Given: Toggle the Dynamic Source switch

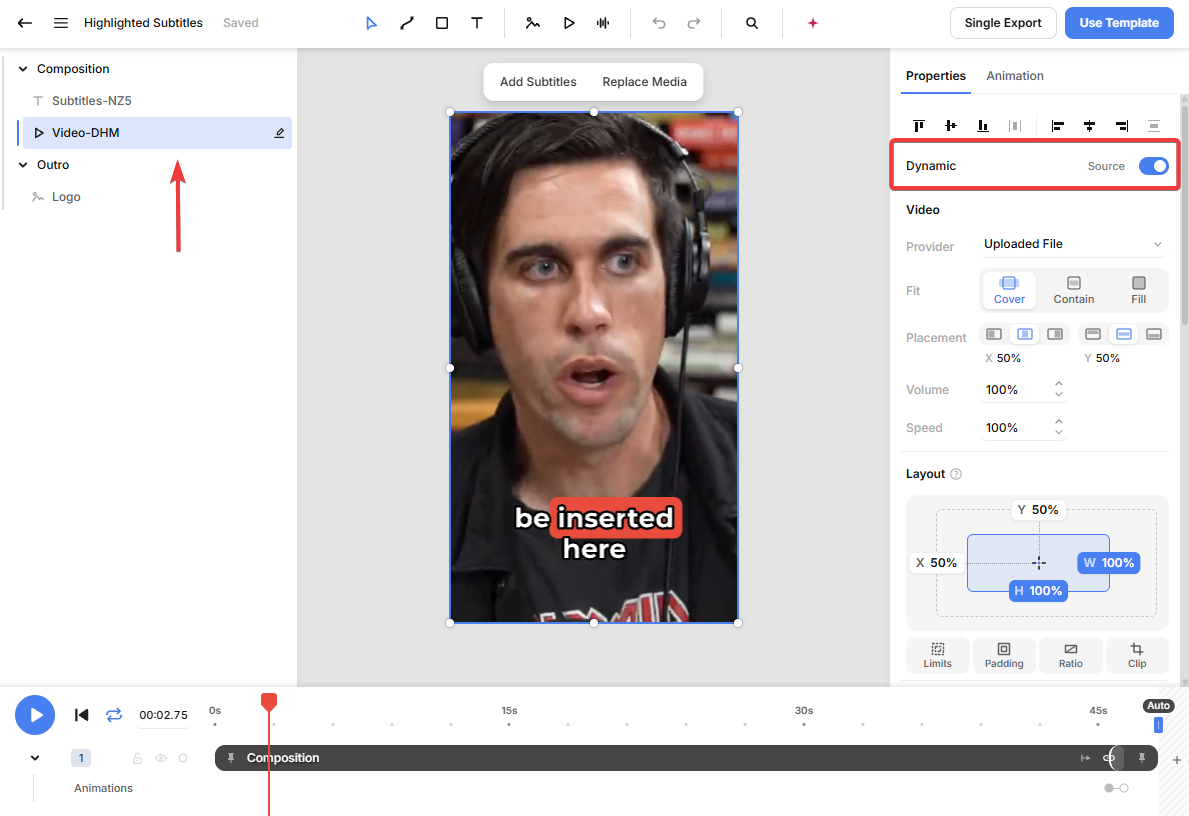Looking at the screenshot, I should pyautogui.click(x=1153, y=166).
